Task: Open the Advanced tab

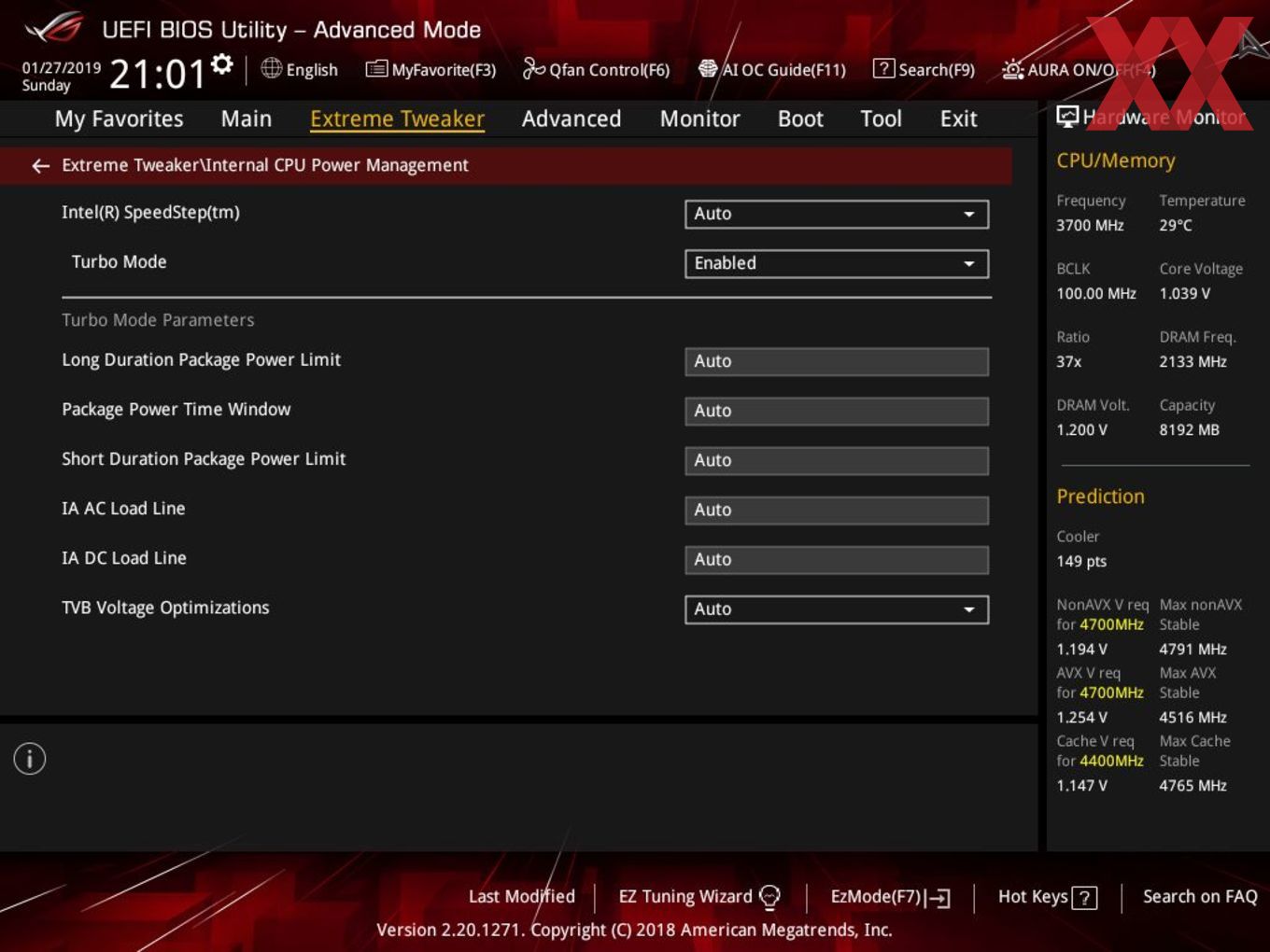Action: 571,119
